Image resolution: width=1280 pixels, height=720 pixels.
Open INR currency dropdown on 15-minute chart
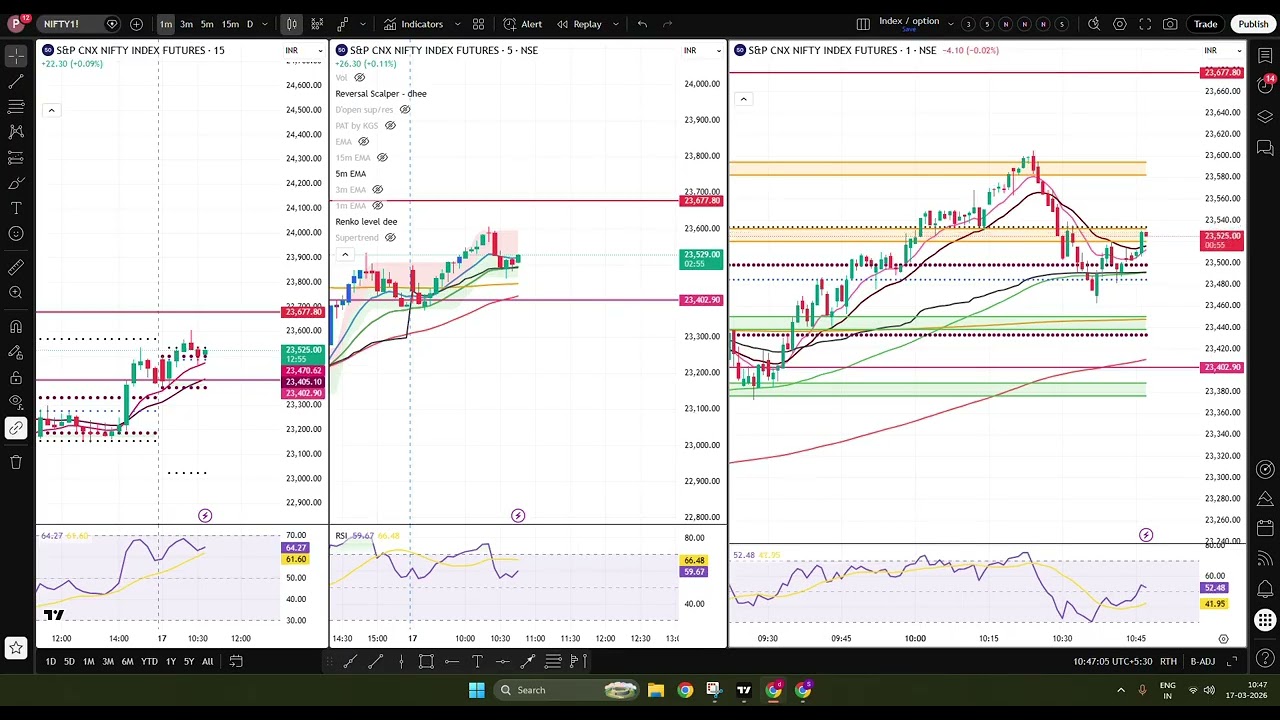tap(304, 50)
